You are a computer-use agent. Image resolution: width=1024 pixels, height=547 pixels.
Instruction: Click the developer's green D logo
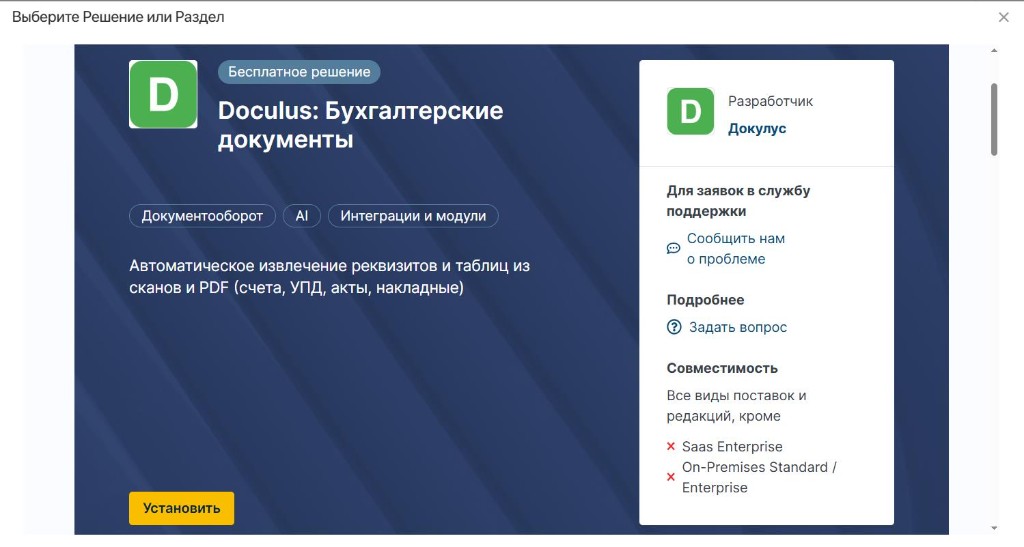(x=690, y=112)
